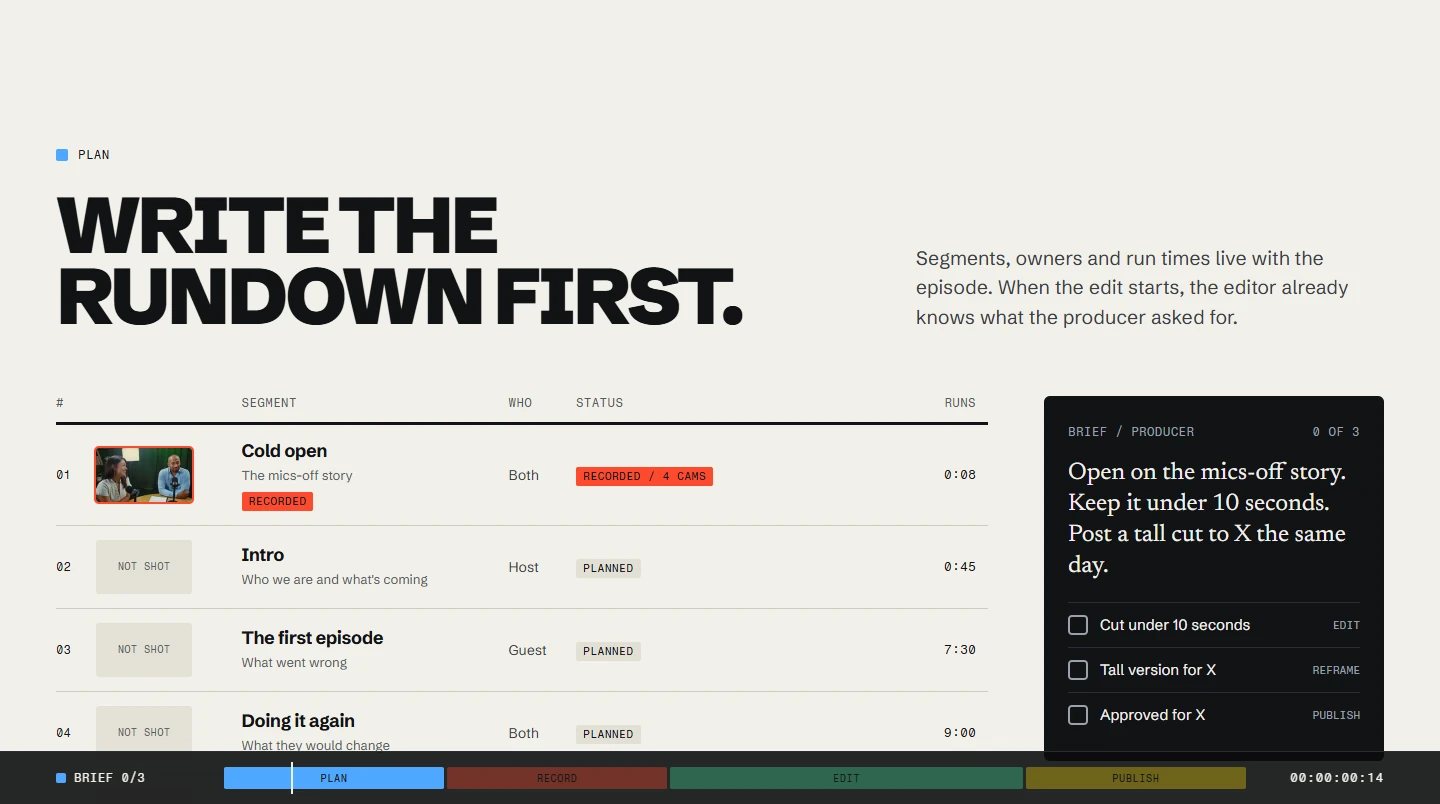Viewport: 1440px width, 804px height.
Task: Click the blue square beside BRIEF 0/3
Action: (x=61, y=778)
